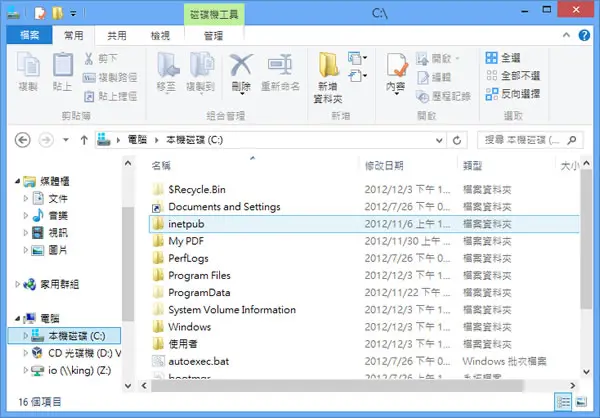
Task: Click the back navigation arrow
Action: point(23,140)
